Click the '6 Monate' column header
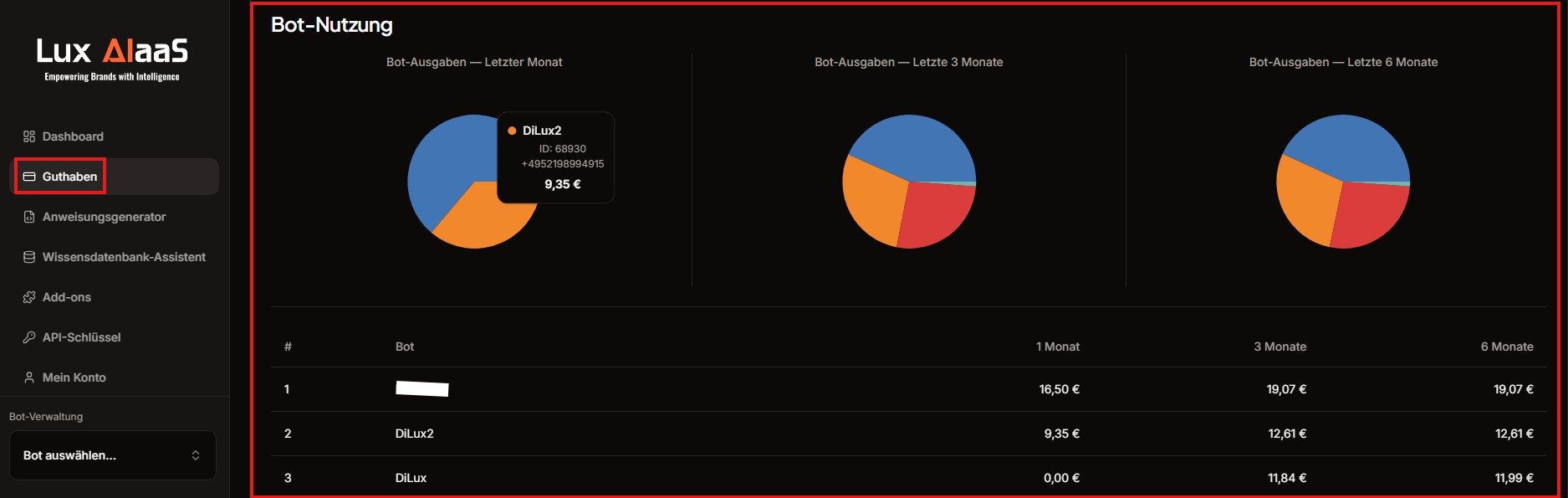 pos(1507,347)
